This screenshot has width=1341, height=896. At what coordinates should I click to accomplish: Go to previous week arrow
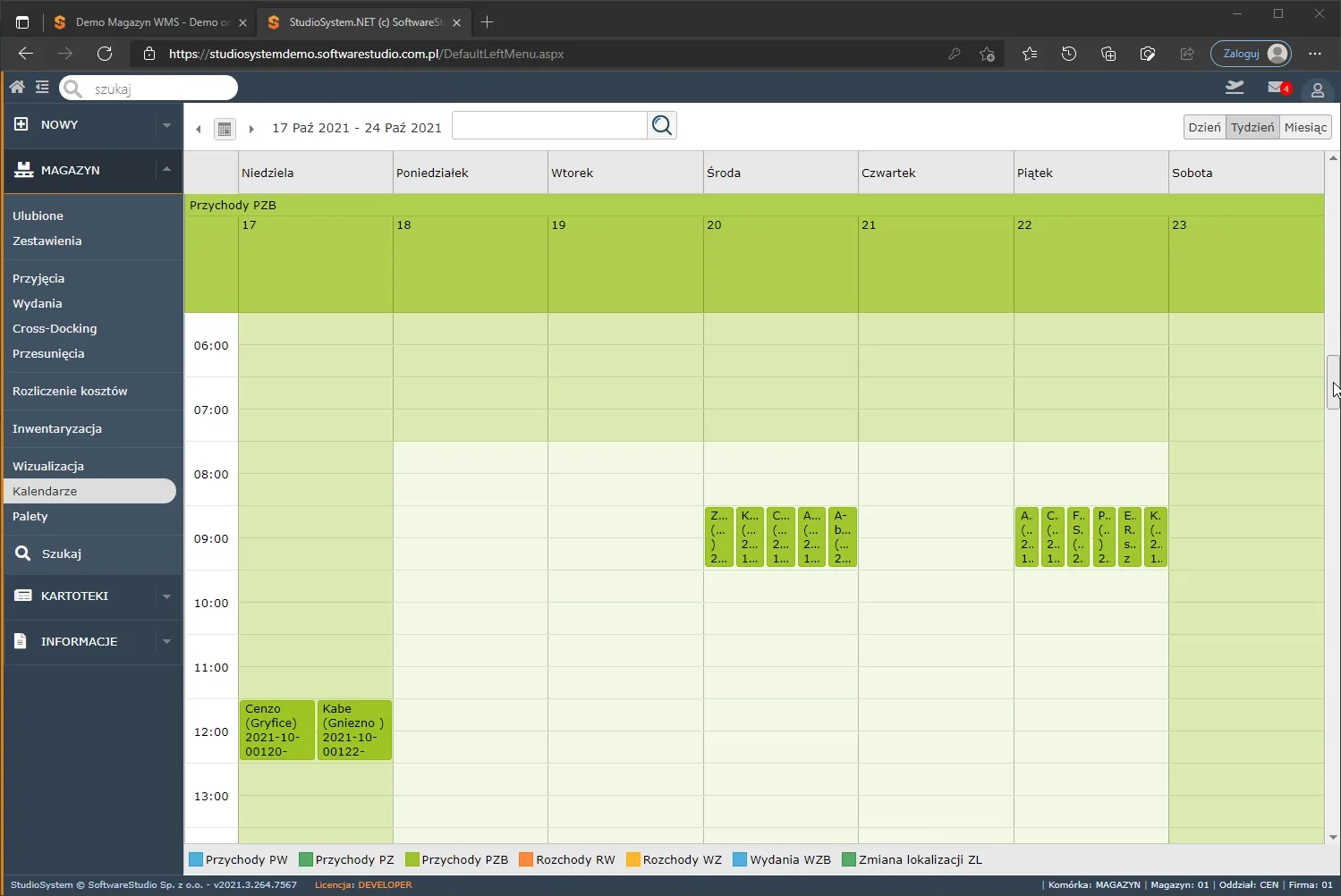tap(199, 129)
